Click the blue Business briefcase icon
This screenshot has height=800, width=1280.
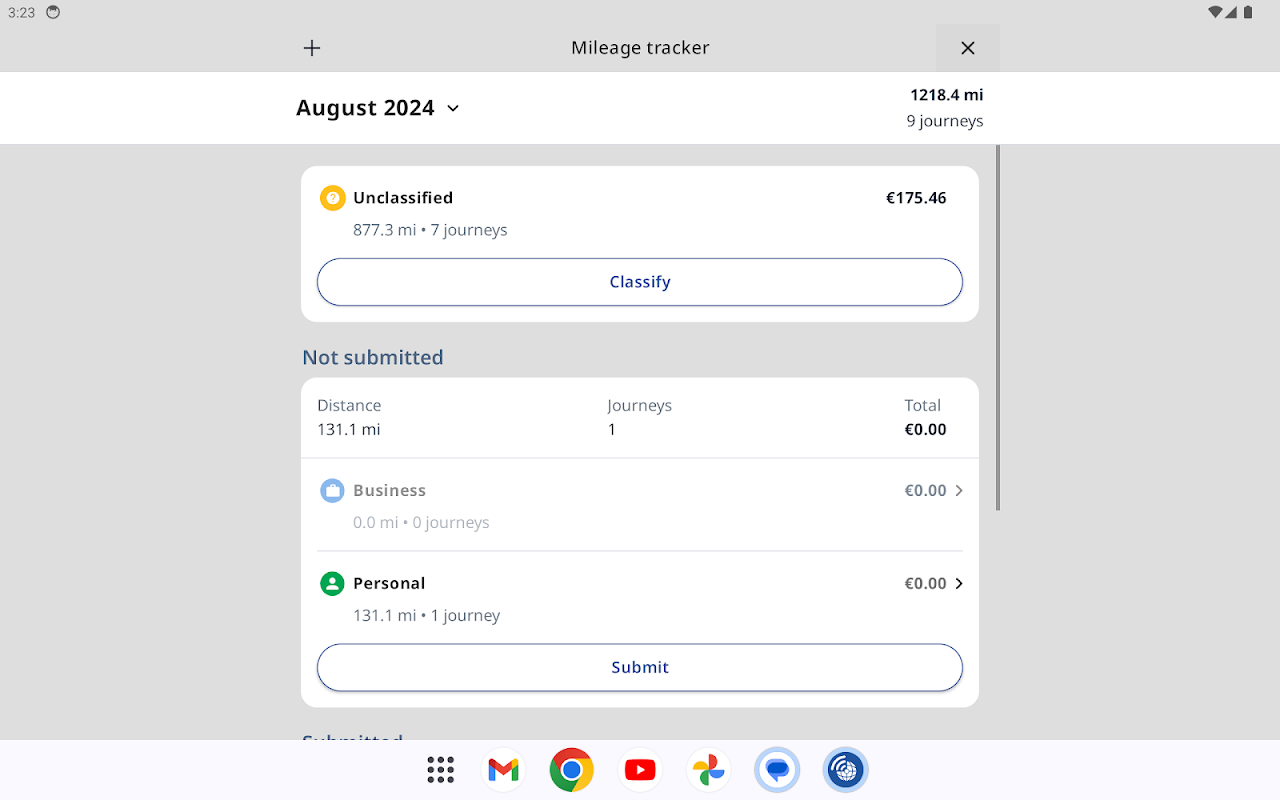coord(332,491)
